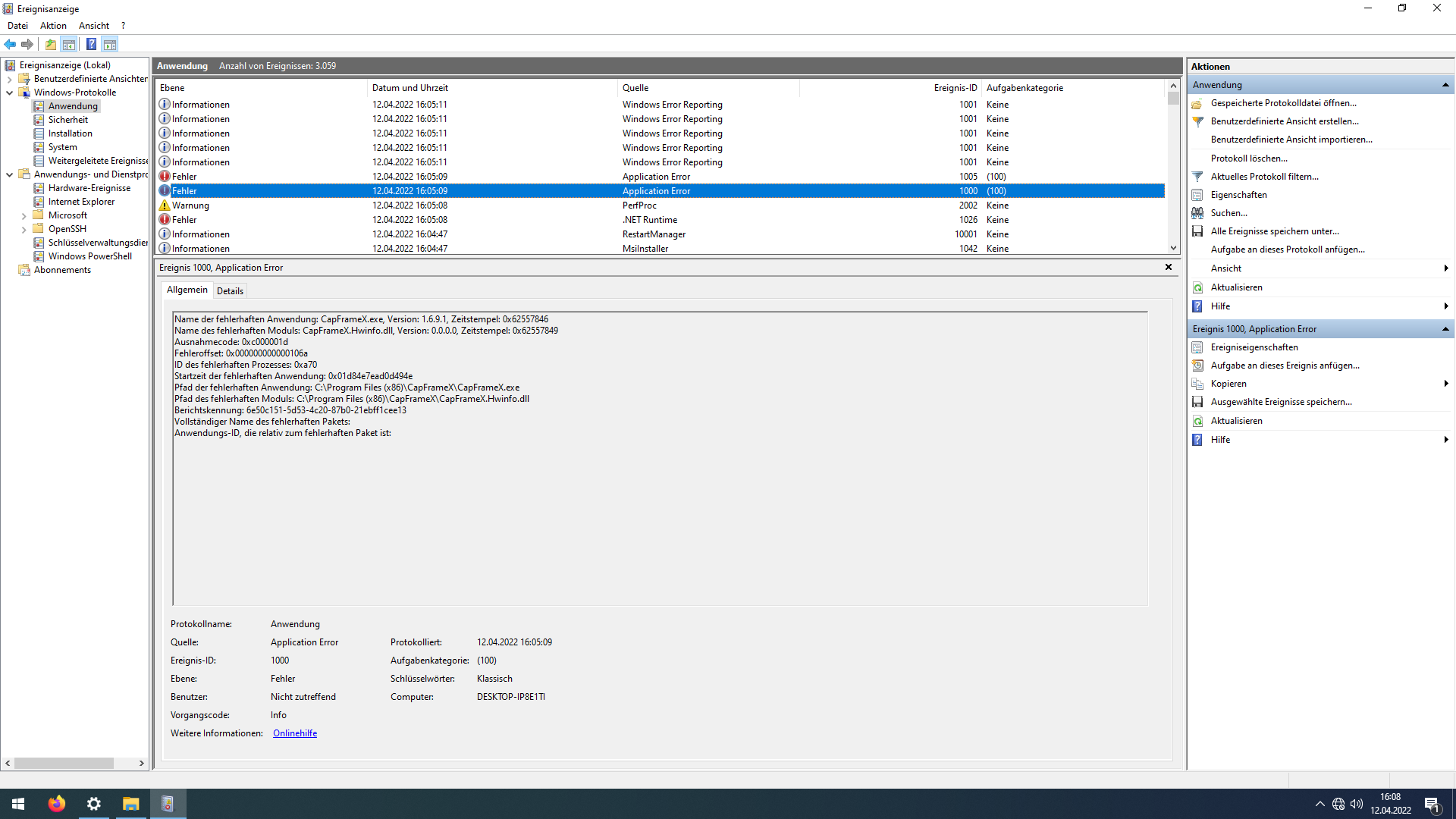The height and width of the screenshot is (819, 1456).
Task: Click the filter icon for Aktuelles Protokoll filtern
Action: 1197,177
